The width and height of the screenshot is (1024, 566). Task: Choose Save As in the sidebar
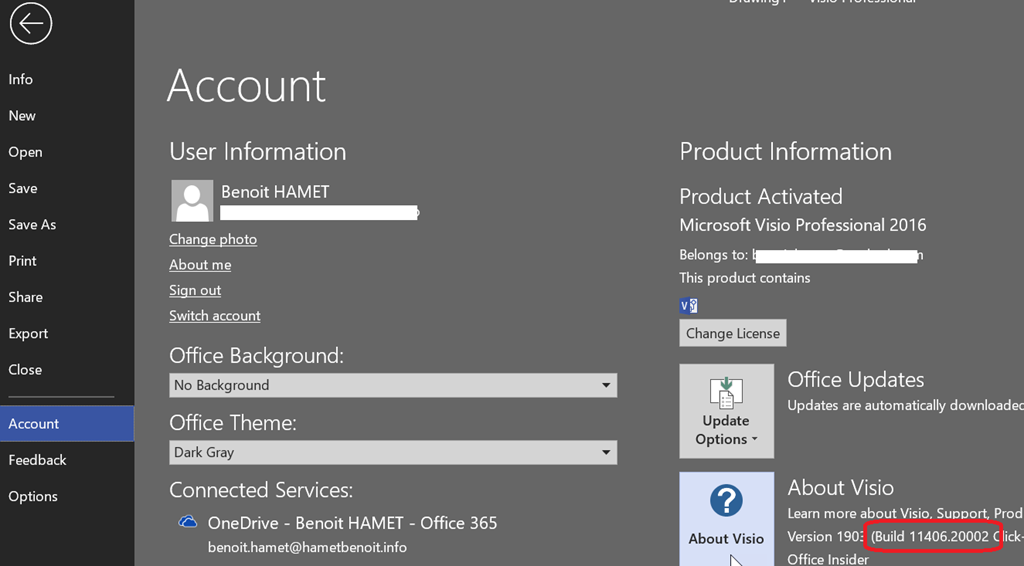[32, 225]
